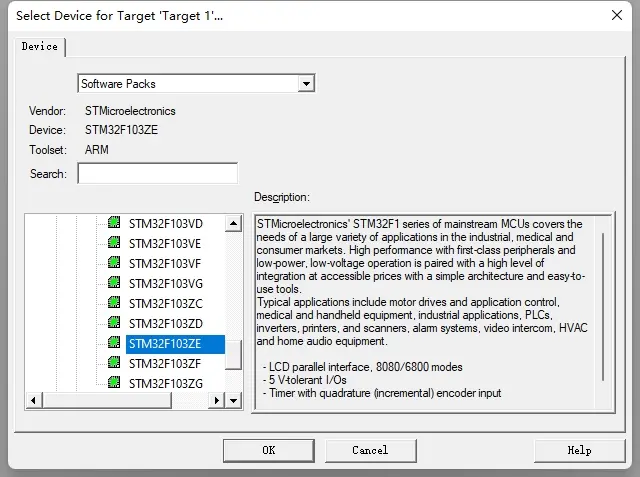Click the Description box vertical scrollbar
Image resolution: width=640 pixels, height=477 pixels.
click(603, 307)
